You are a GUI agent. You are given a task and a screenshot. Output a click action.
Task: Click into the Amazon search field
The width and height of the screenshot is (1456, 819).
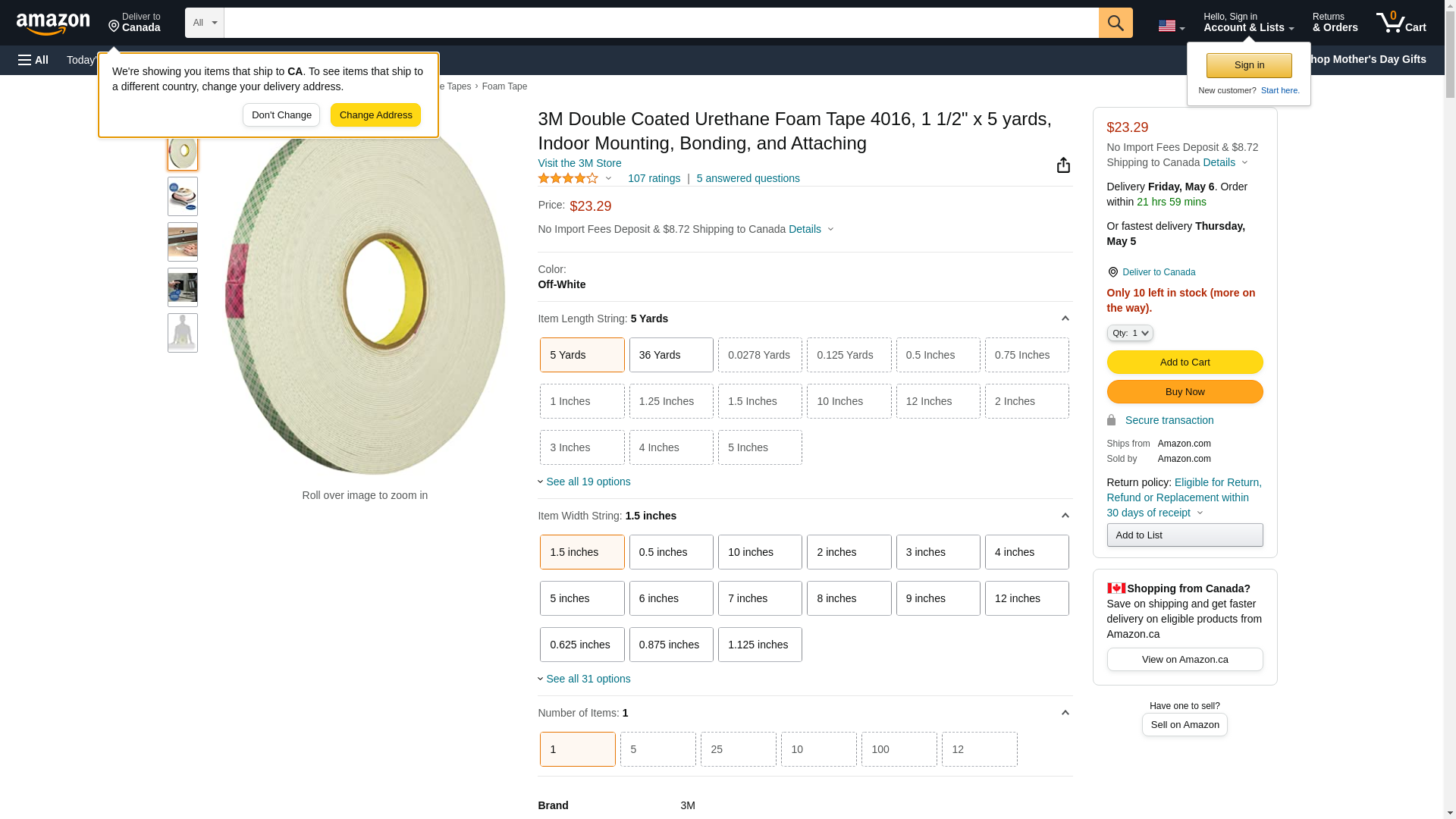[x=661, y=23]
